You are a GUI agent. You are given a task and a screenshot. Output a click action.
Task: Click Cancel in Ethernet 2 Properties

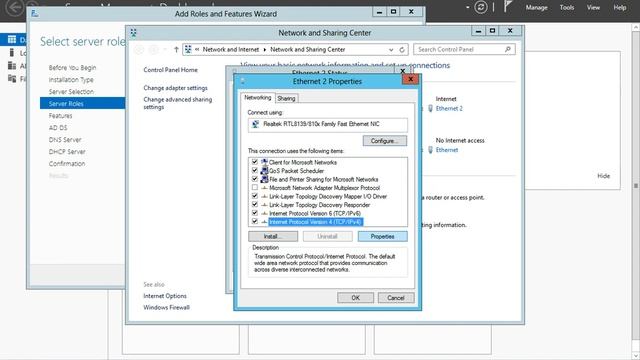(396, 298)
